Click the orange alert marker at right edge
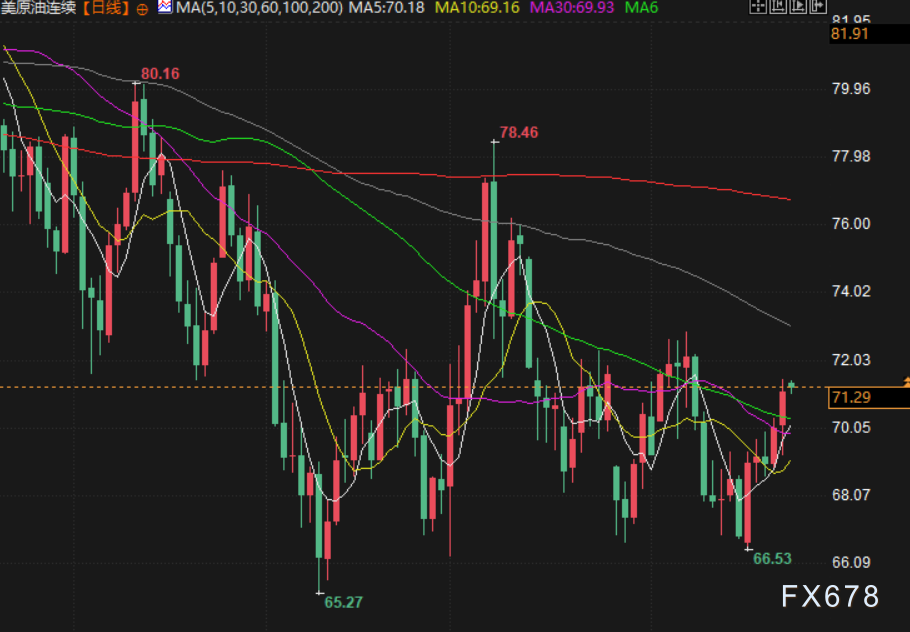The width and height of the screenshot is (910, 632). [905, 382]
